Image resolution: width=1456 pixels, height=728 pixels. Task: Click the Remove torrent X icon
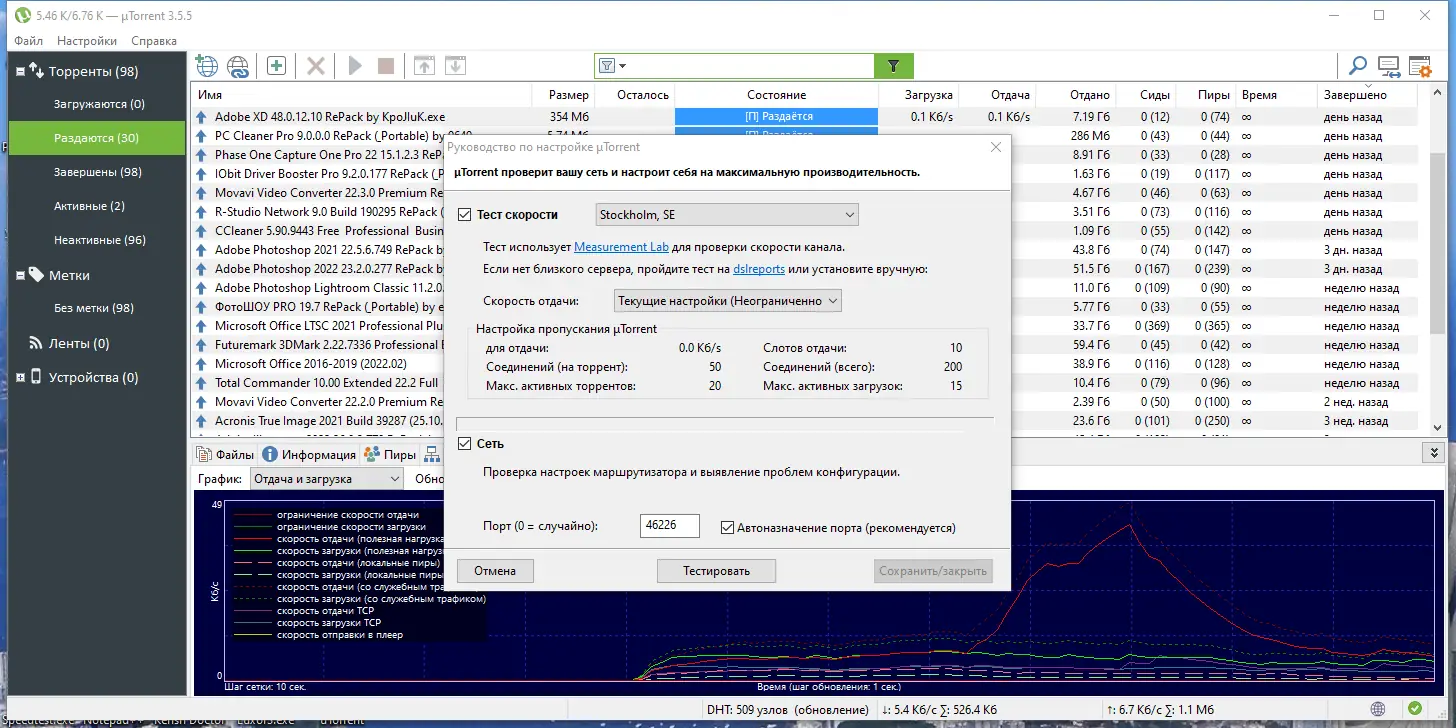click(x=315, y=66)
